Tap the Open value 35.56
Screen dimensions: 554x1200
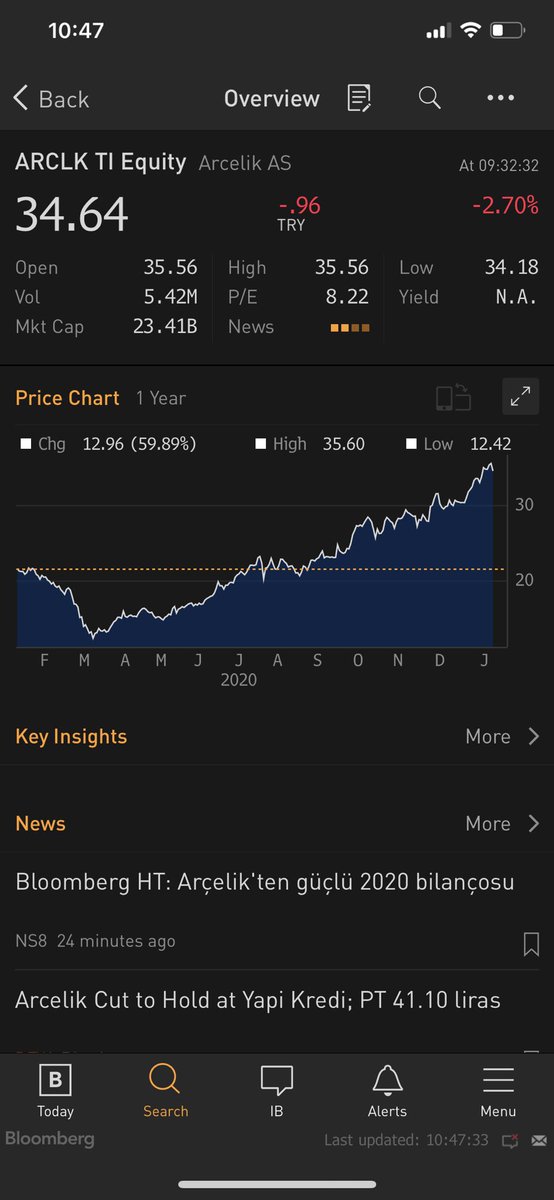[x=170, y=267]
